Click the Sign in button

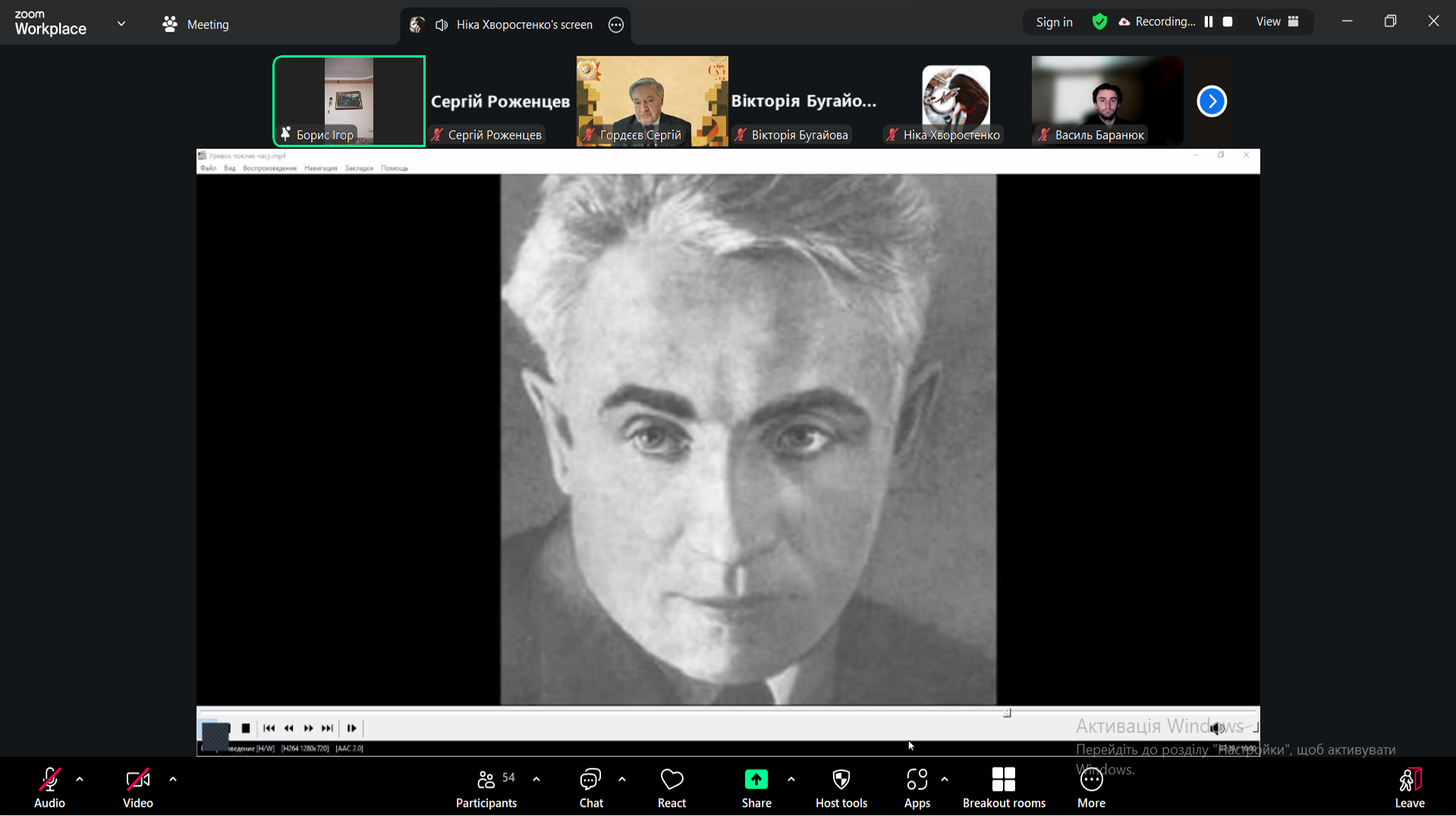tap(1054, 22)
